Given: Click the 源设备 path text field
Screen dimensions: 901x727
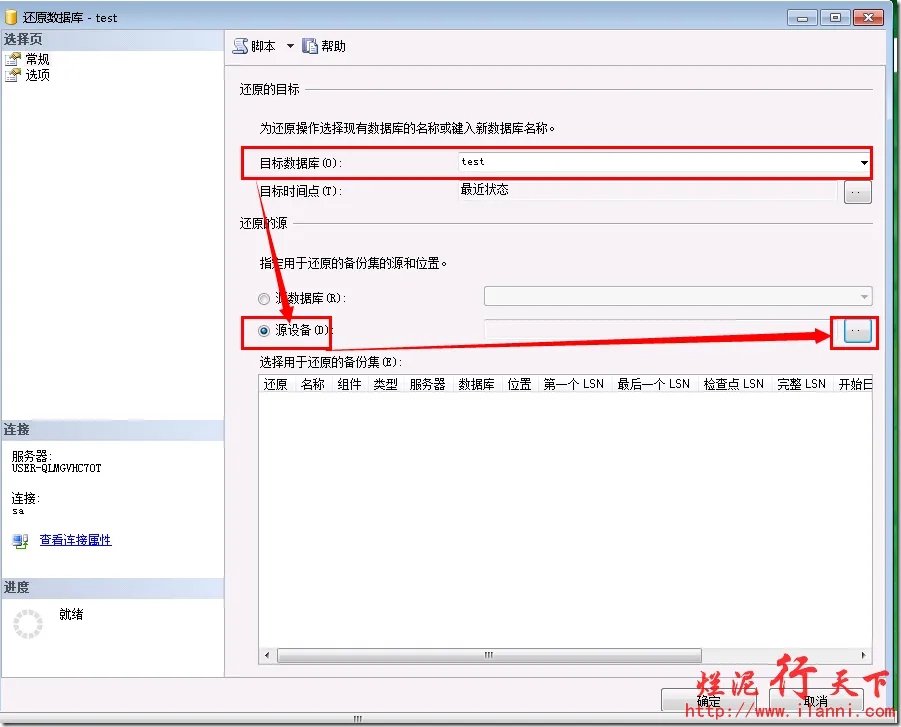Looking at the screenshot, I should 661,330.
